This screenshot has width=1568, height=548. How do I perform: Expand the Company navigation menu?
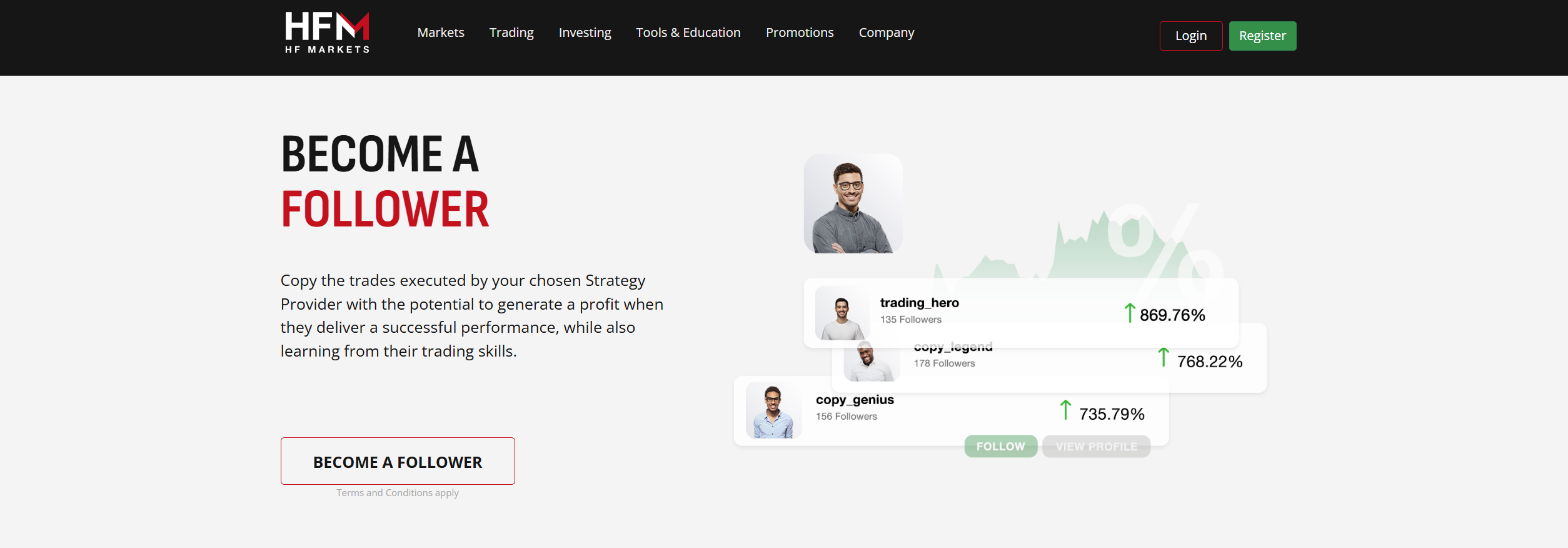pyautogui.click(x=886, y=33)
